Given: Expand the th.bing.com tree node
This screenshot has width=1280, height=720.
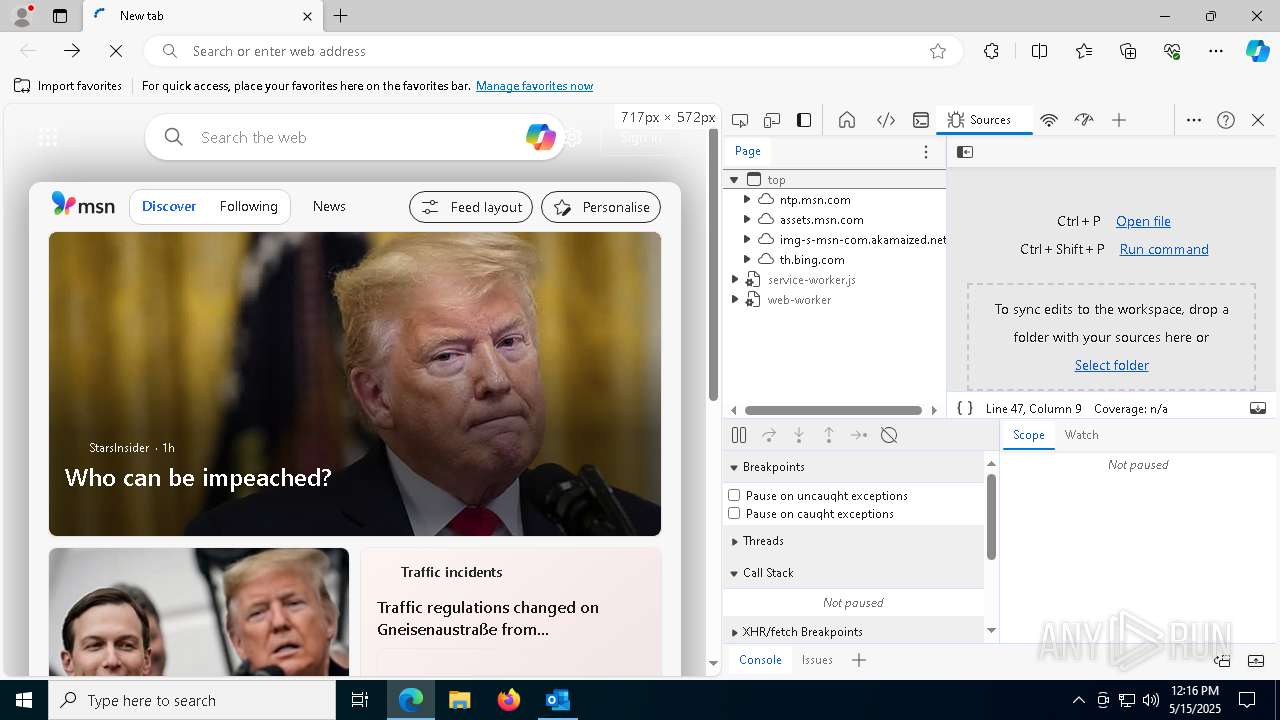Looking at the screenshot, I should (x=747, y=260).
